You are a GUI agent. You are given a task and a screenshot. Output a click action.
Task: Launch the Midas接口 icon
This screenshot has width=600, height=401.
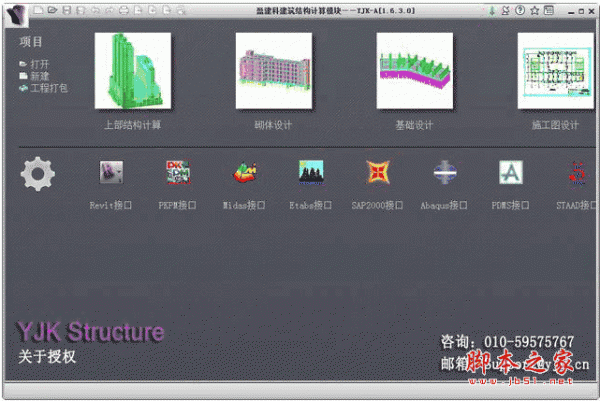pos(245,172)
